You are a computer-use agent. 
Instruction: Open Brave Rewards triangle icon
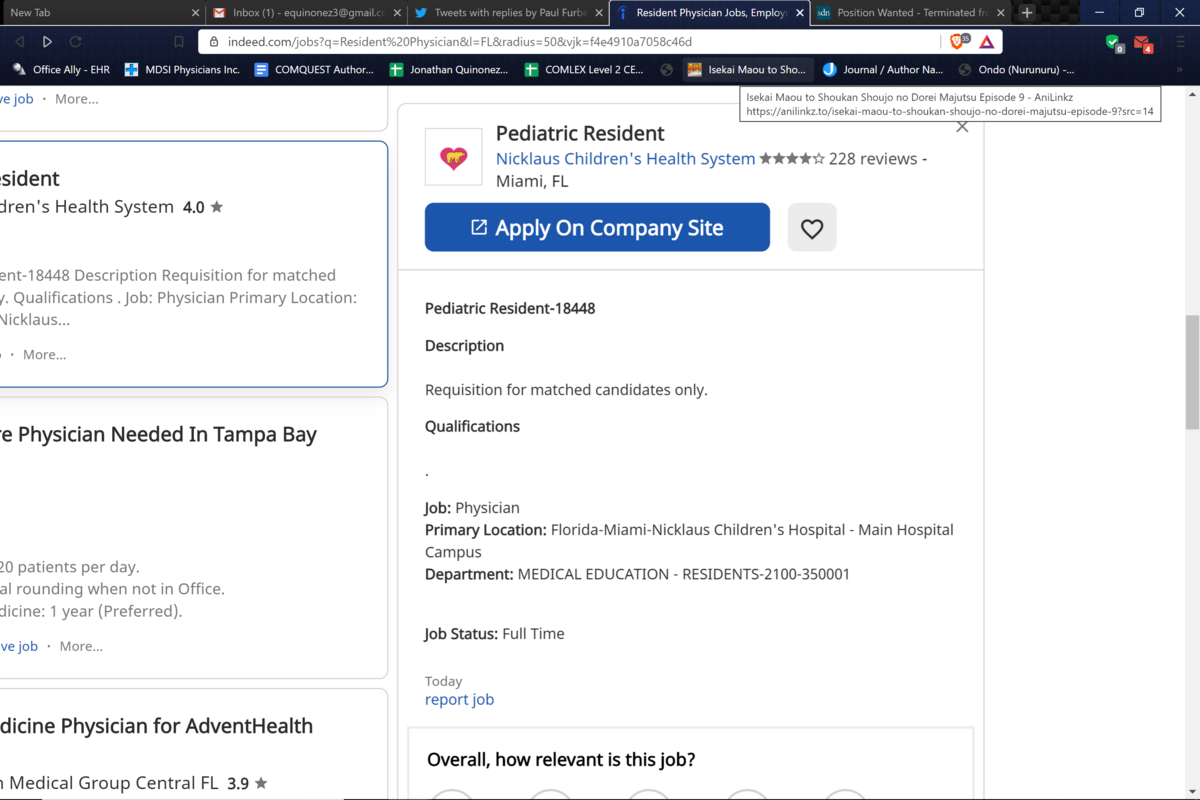pyautogui.click(x=986, y=42)
